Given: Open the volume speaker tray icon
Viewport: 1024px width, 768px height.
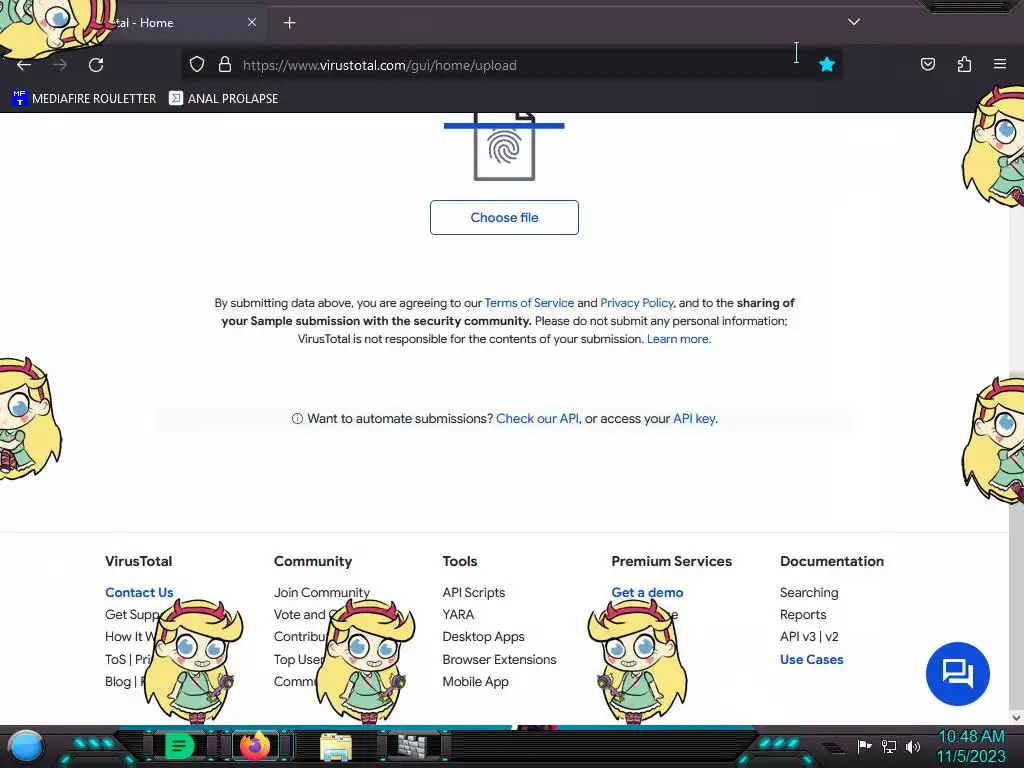Looking at the screenshot, I should pyautogui.click(x=913, y=746).
